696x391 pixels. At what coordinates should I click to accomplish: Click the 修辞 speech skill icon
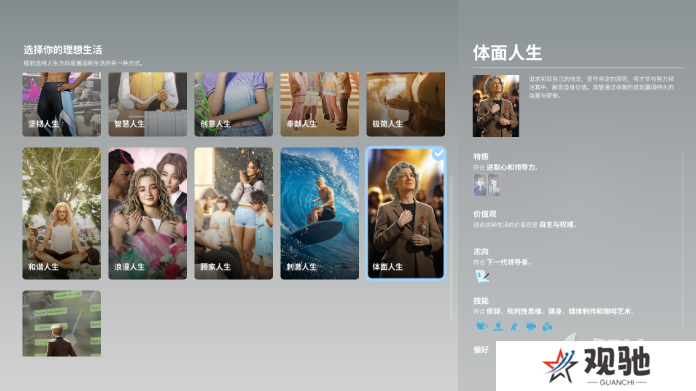[x=481, y=326]
